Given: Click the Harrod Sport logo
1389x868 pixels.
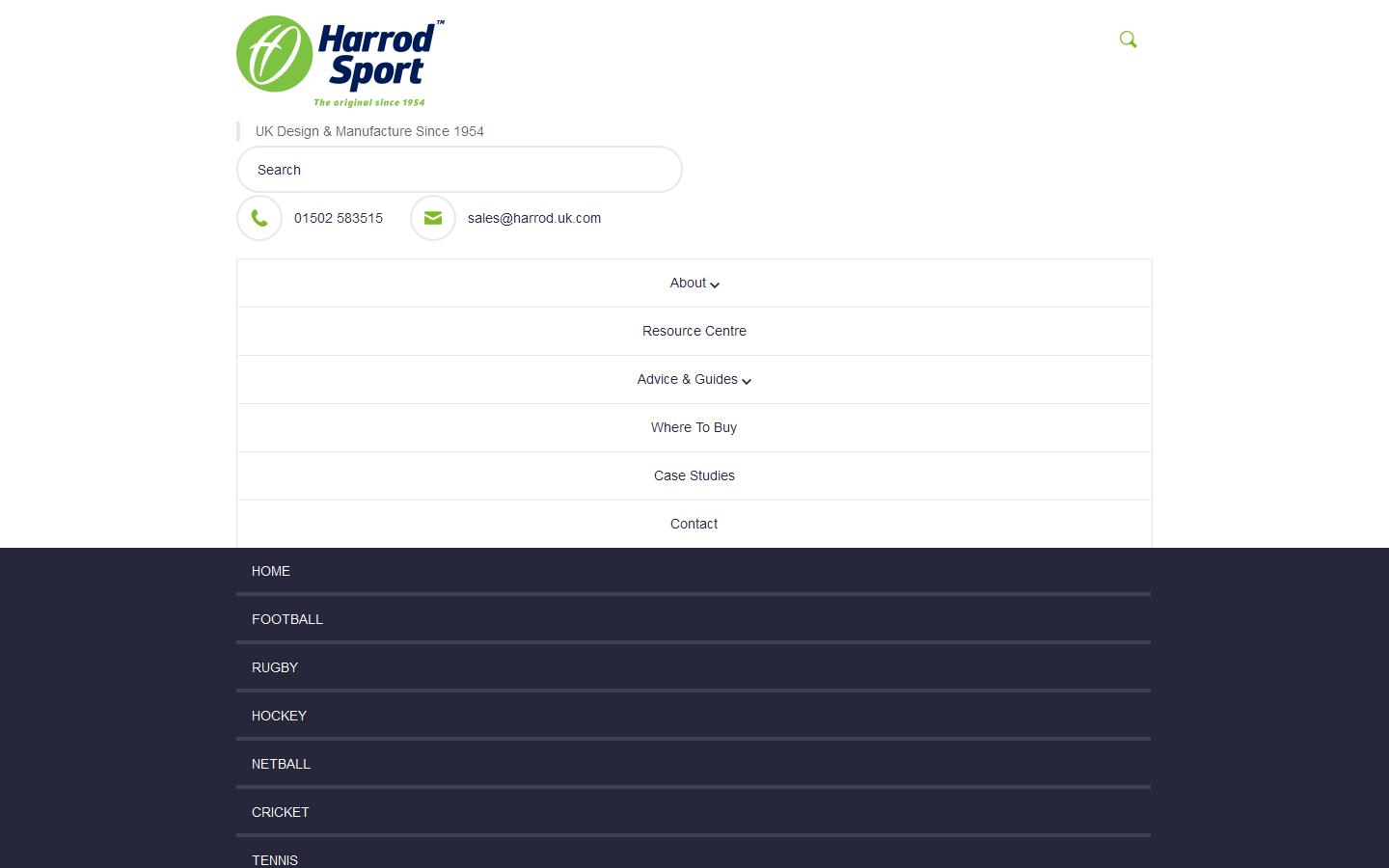Looking at the screenshot, I should click(x=340, y=61).
